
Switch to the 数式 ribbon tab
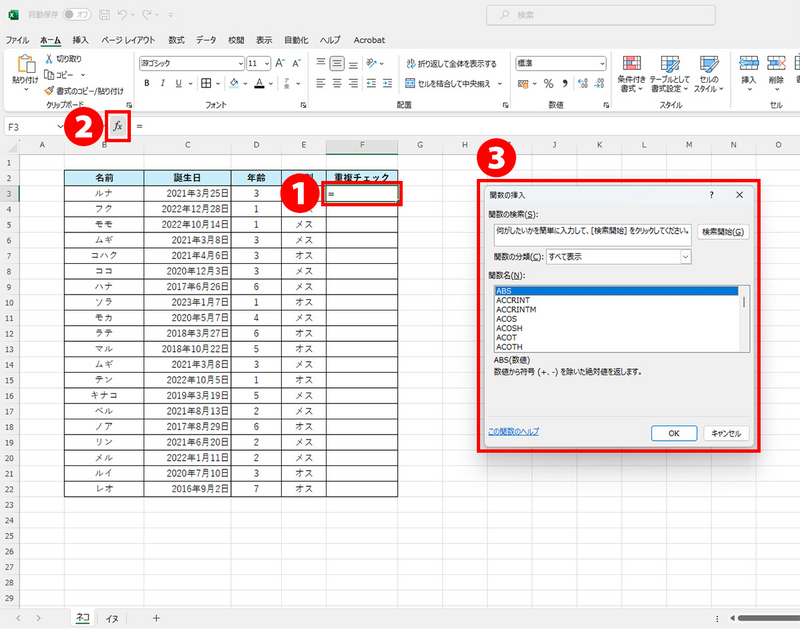(176, 40)
